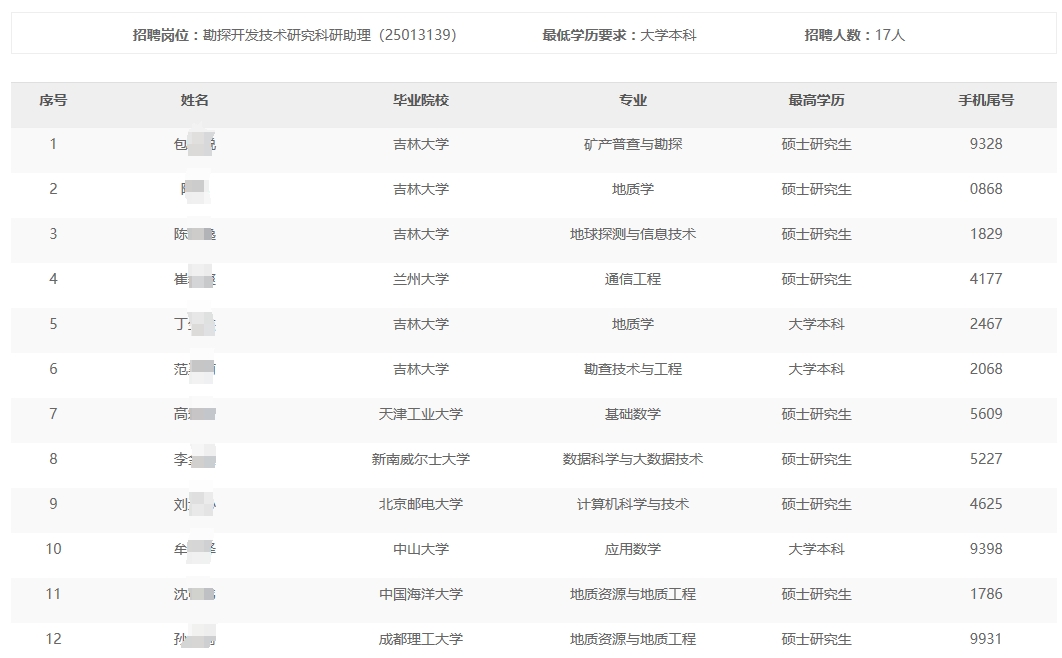Select the 兰州大学 cell
Viewport: 1062px width, 658px height.
tap(421, 279)
